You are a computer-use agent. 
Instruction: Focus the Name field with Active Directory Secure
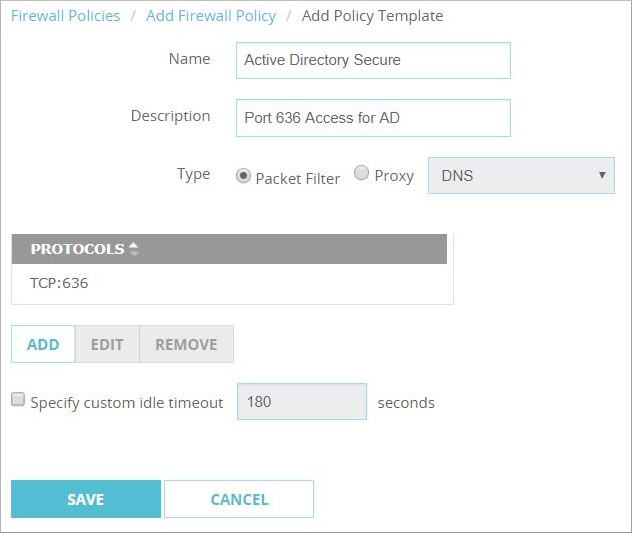372,60
